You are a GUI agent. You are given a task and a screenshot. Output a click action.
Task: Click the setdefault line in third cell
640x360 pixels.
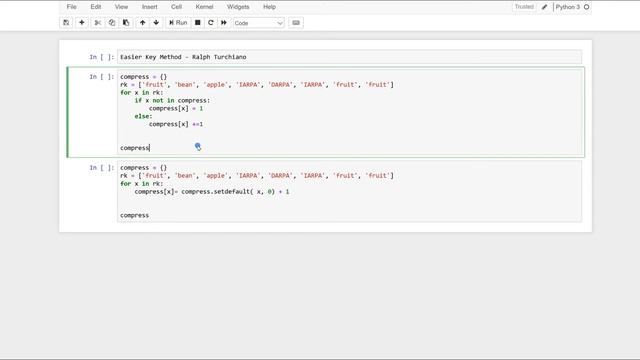(x=211, y=191)
